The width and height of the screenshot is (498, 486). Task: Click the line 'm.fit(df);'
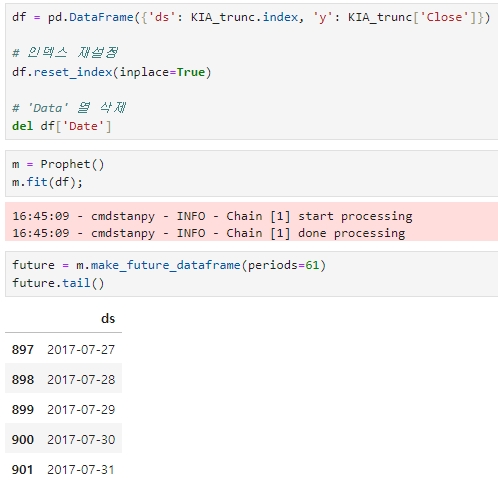pyautogui.click(x=47, y=182)
